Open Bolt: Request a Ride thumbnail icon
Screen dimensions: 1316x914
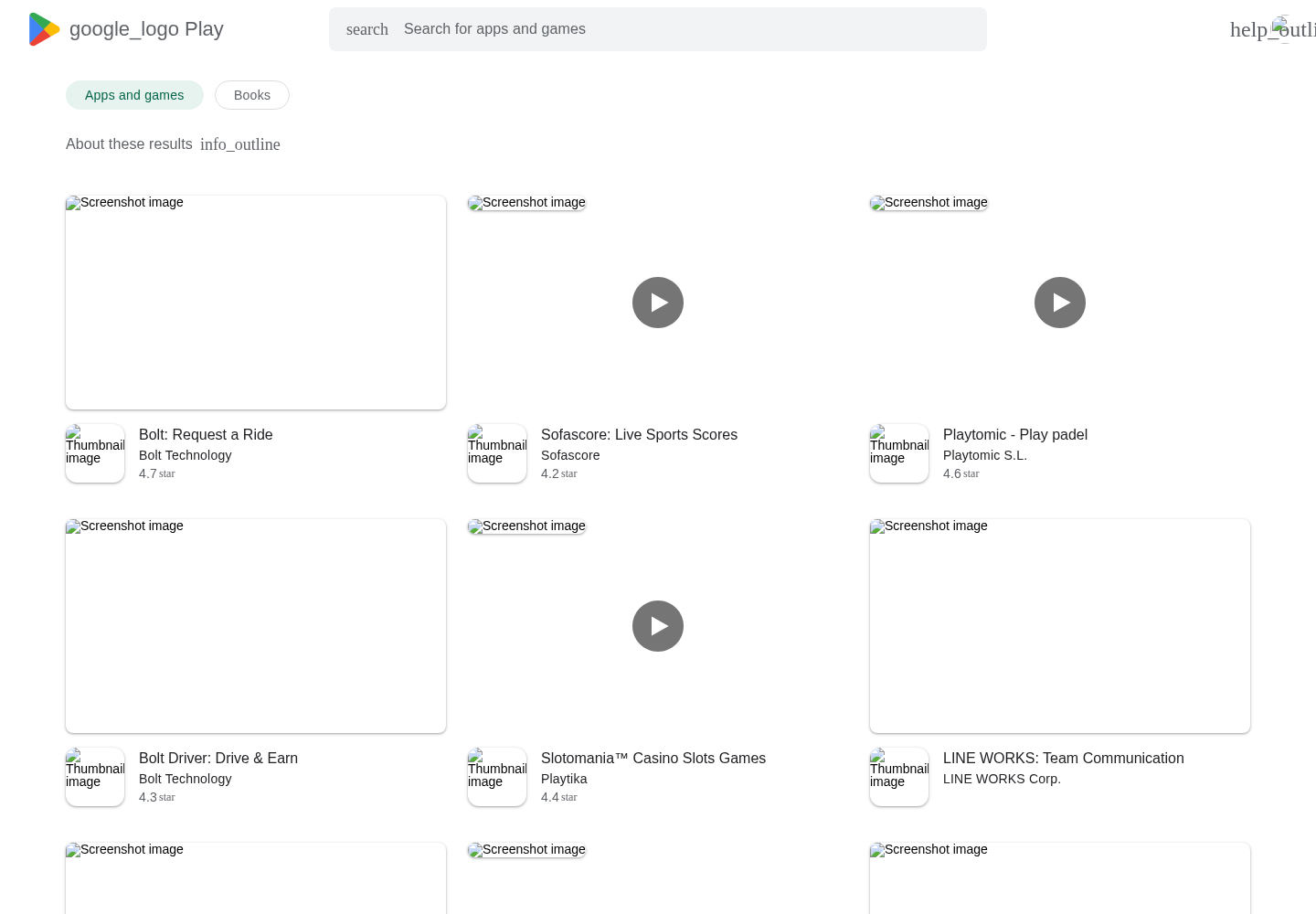(95, 453)
